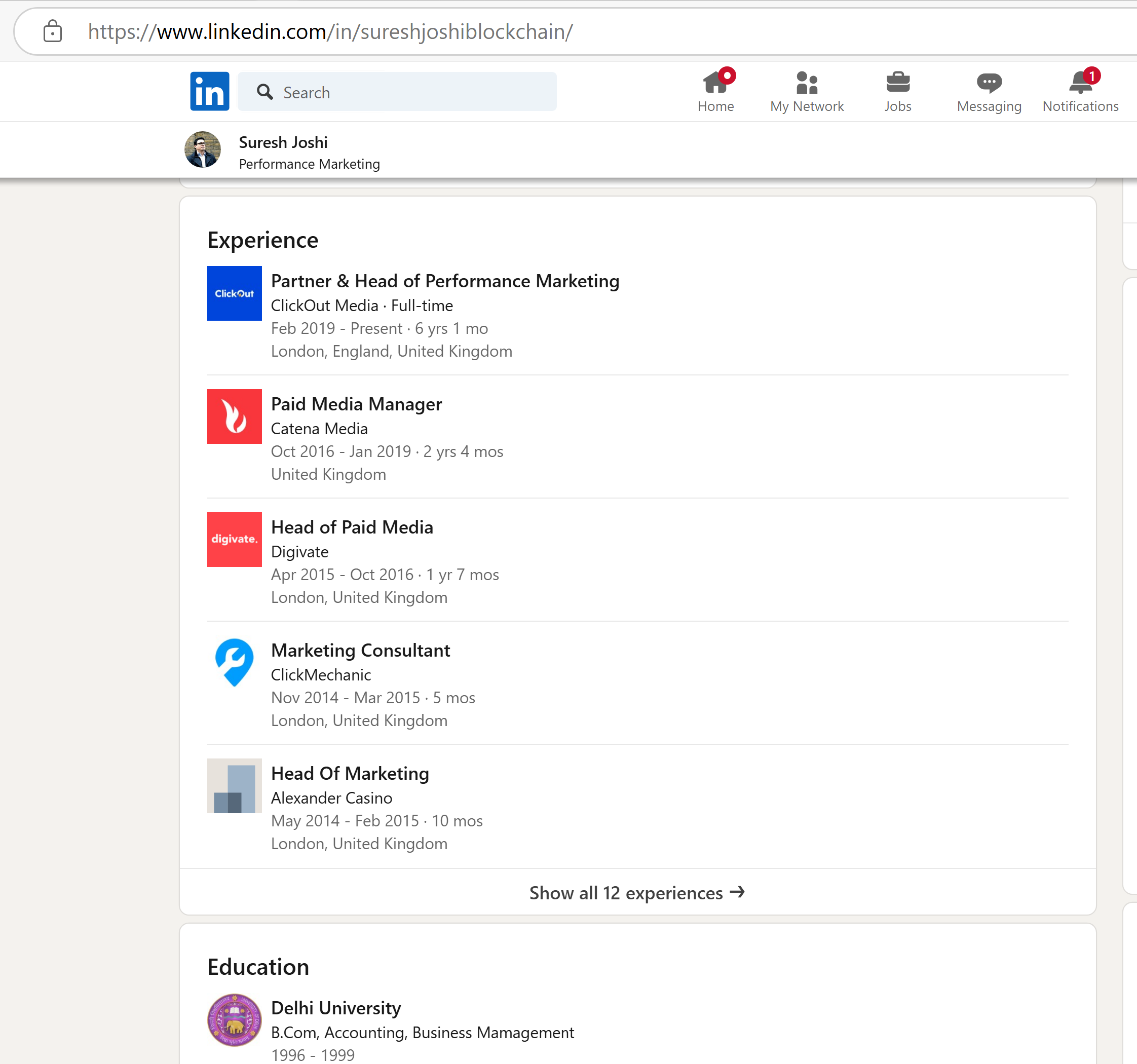Focus the LinkedIn search field
1137x1064 pixels.
point(397,92)
